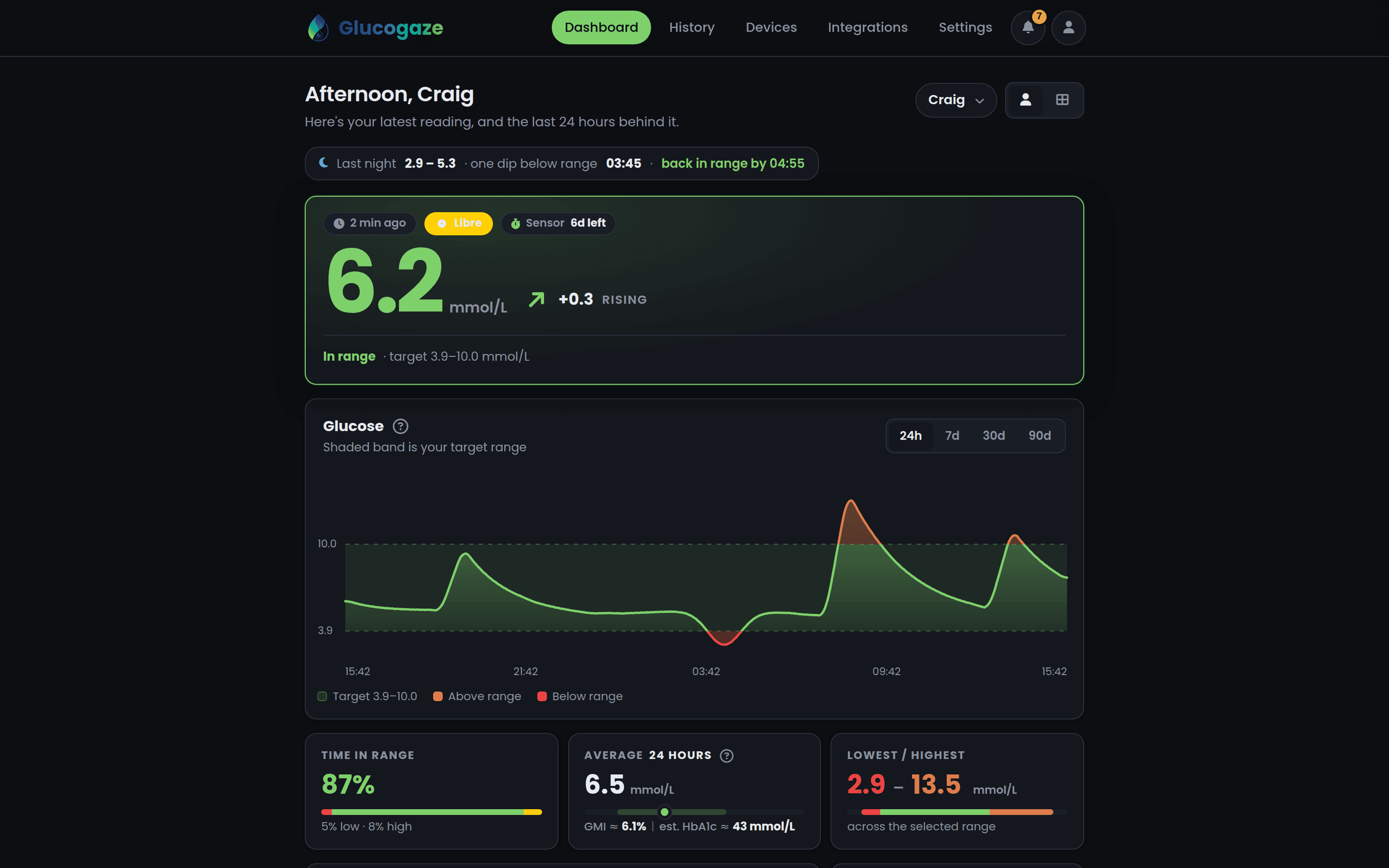Click the Libre source badge
The width and height of the screenshot is (1389, 868).
point(459,223)
